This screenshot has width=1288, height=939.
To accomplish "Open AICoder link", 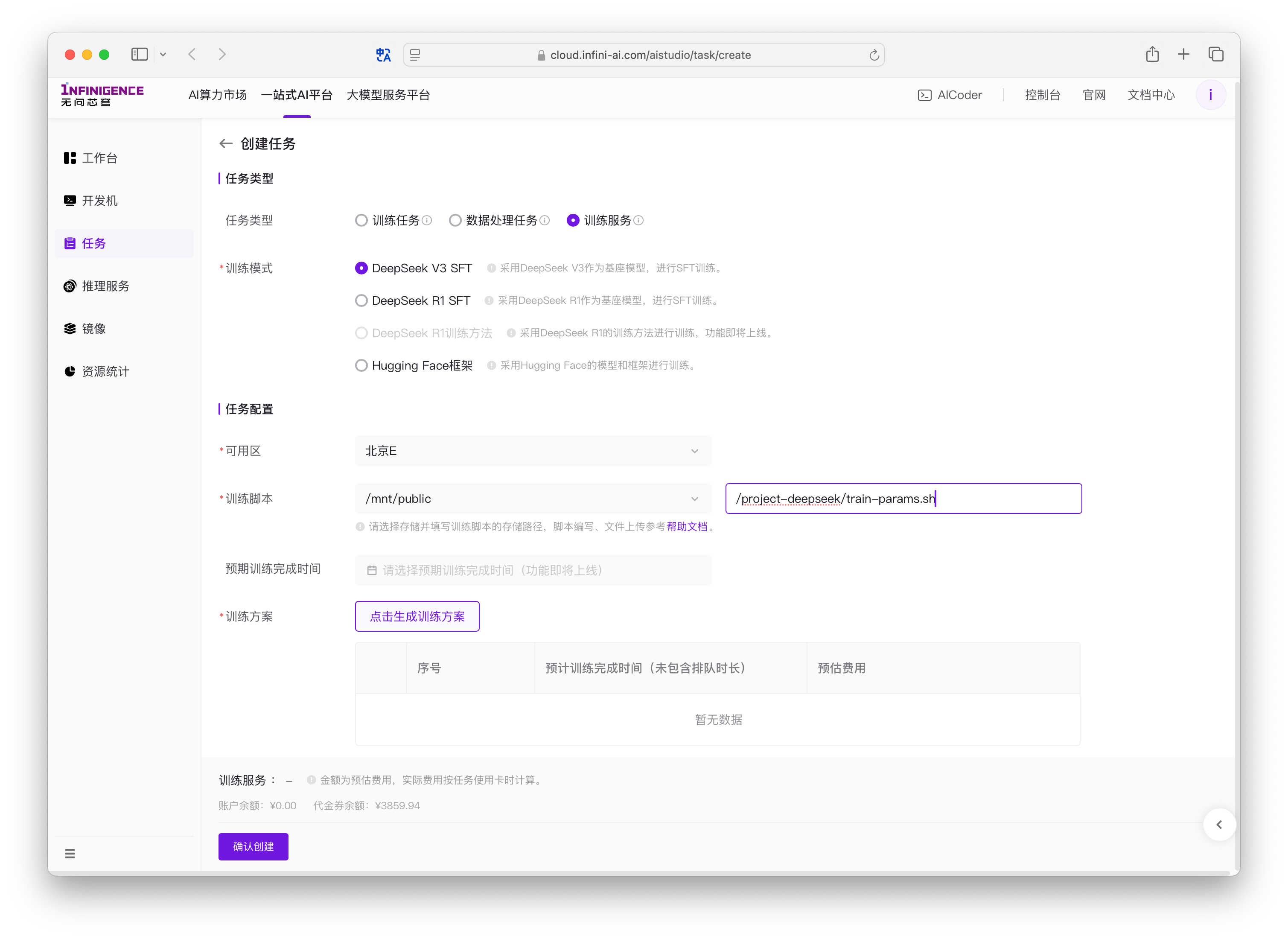I will click(950, 95).
